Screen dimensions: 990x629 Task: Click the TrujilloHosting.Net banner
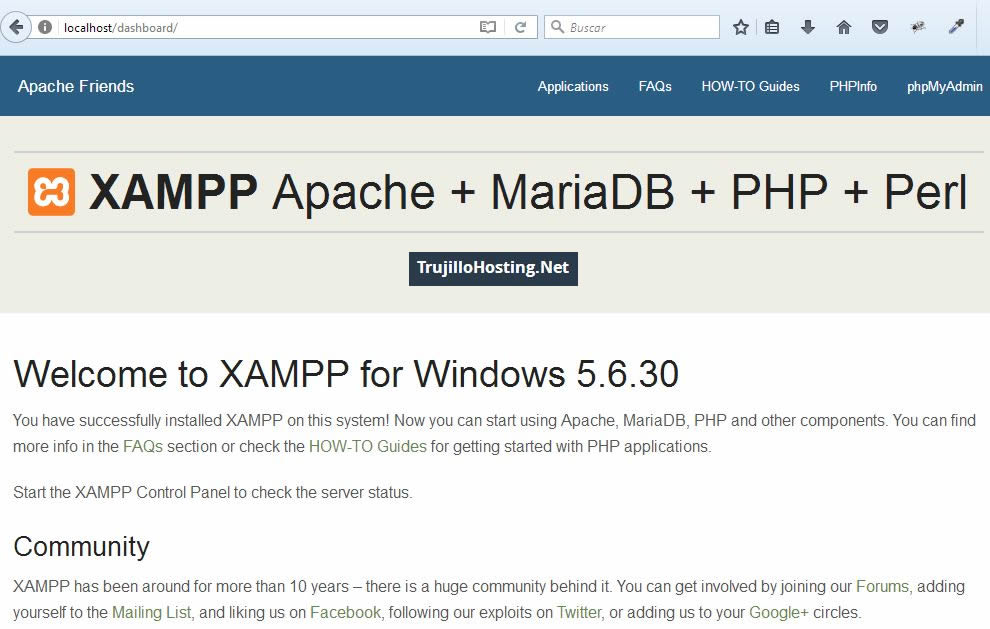click(x=493, y=268)
